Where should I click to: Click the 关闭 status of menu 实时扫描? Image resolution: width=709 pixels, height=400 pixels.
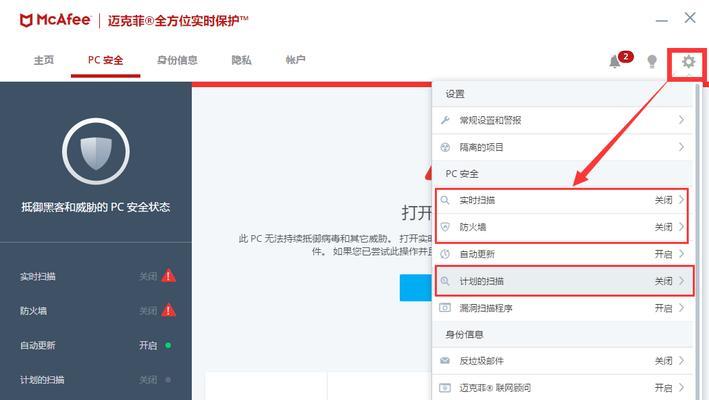[663, 200]
